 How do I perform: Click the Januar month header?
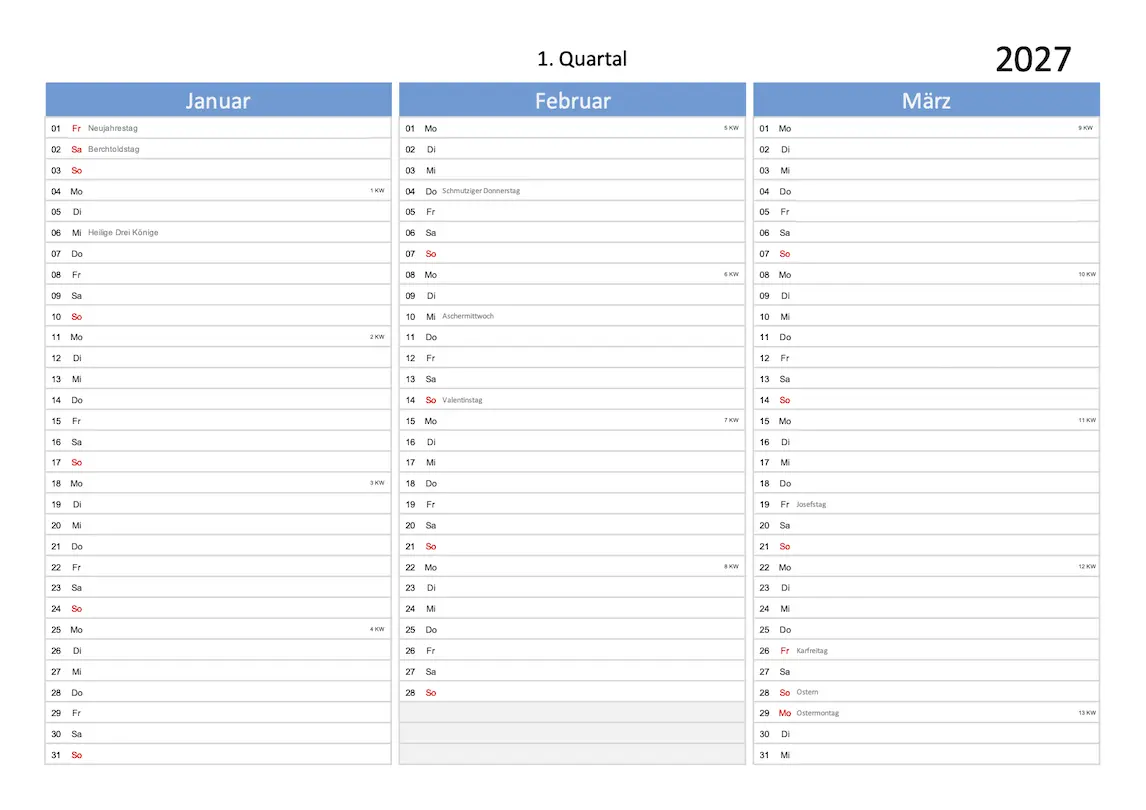(x=218, y=101)
